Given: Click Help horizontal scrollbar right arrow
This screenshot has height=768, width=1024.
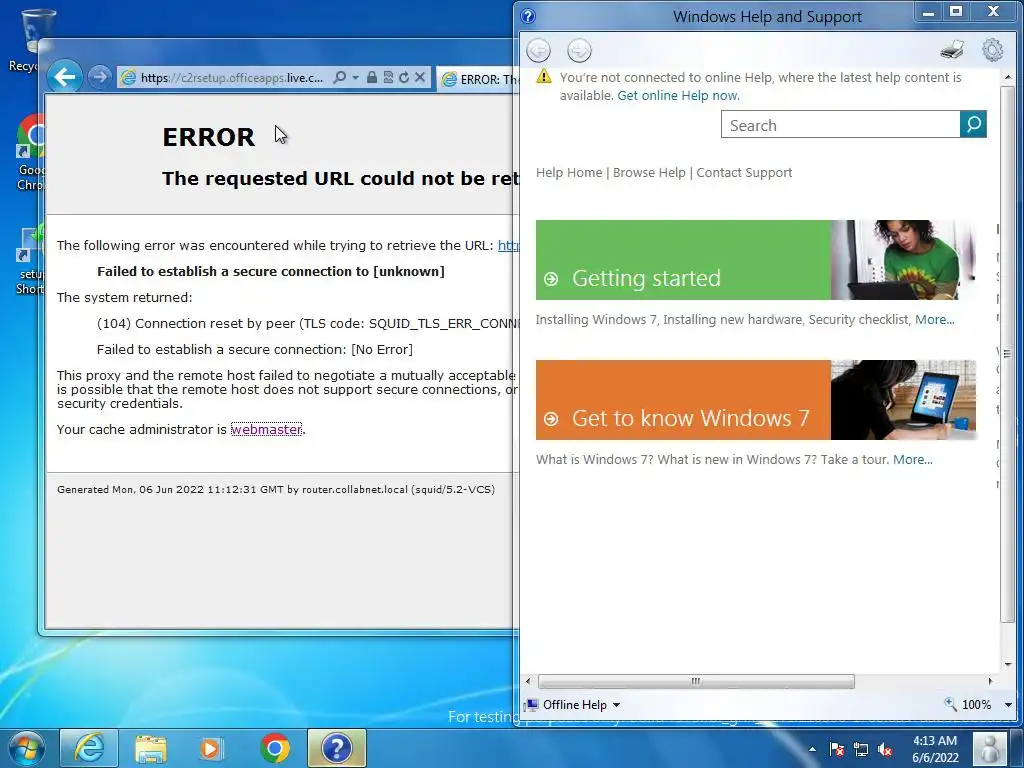Looking at the screenshot, I should pos(990,681).
